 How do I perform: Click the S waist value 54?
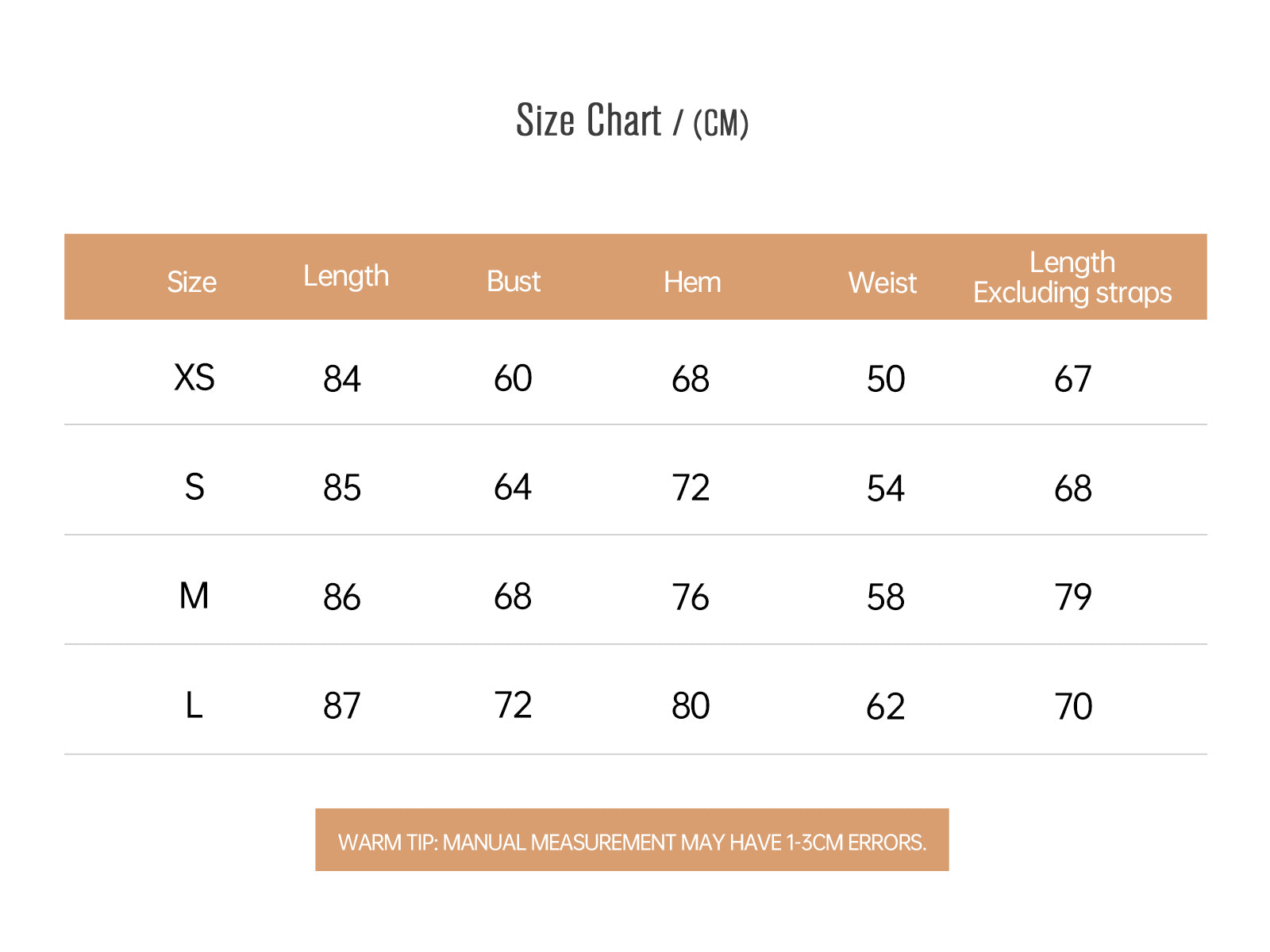point(886,489)
